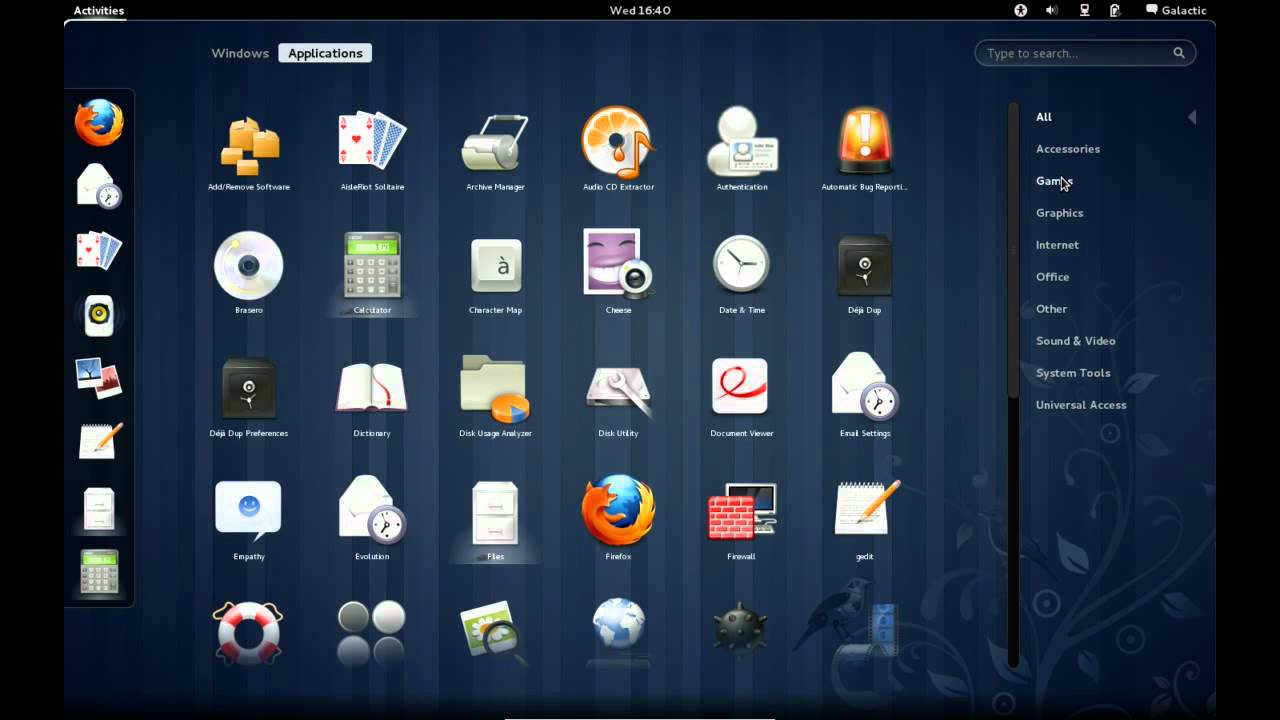Open the network indicator in top bar
1280x720 pixels.
[1084, 10]
